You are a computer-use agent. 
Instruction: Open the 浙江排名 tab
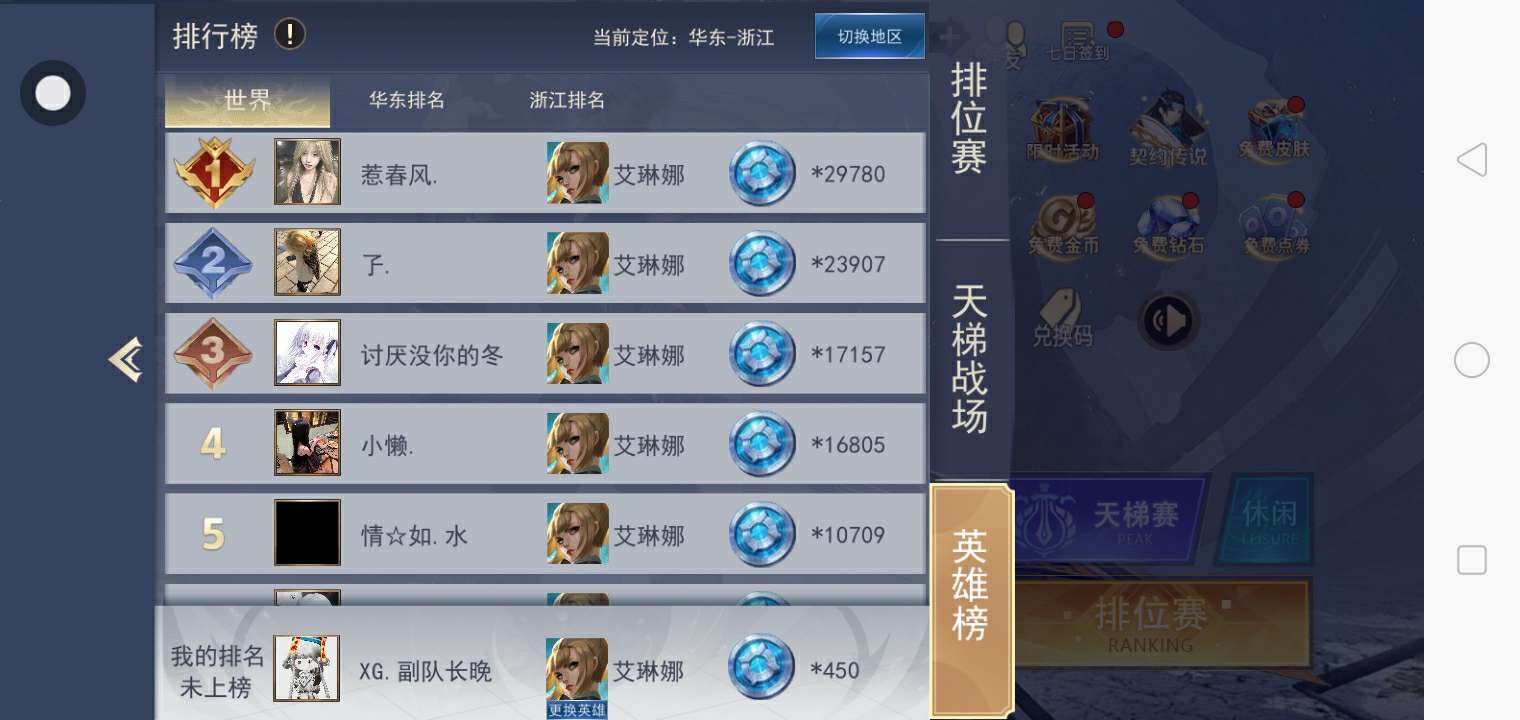pyautogui.click(x=567, y=100)
